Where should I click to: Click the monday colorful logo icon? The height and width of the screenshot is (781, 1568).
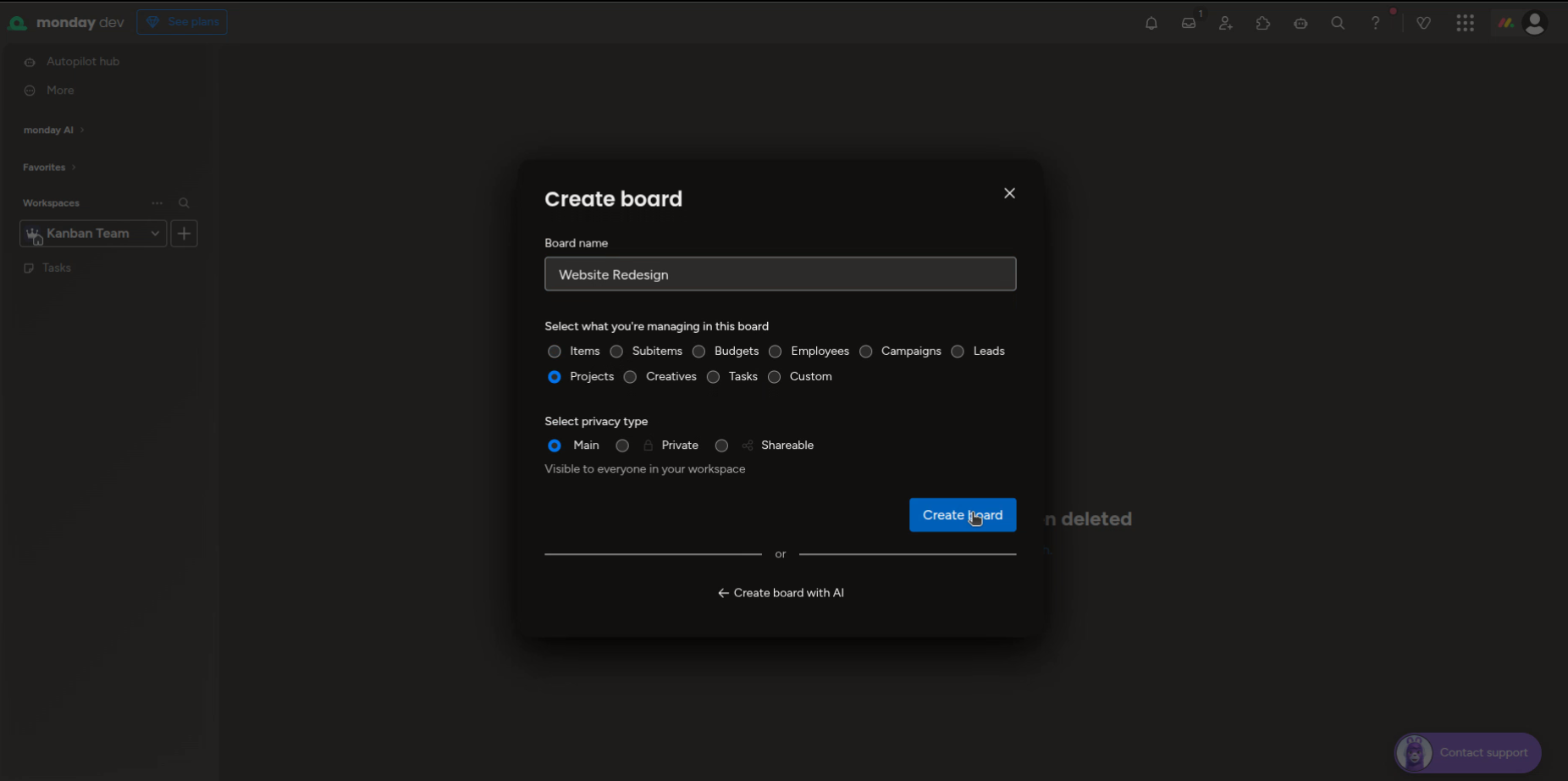pyautogui.click(x=1505, y=24)
